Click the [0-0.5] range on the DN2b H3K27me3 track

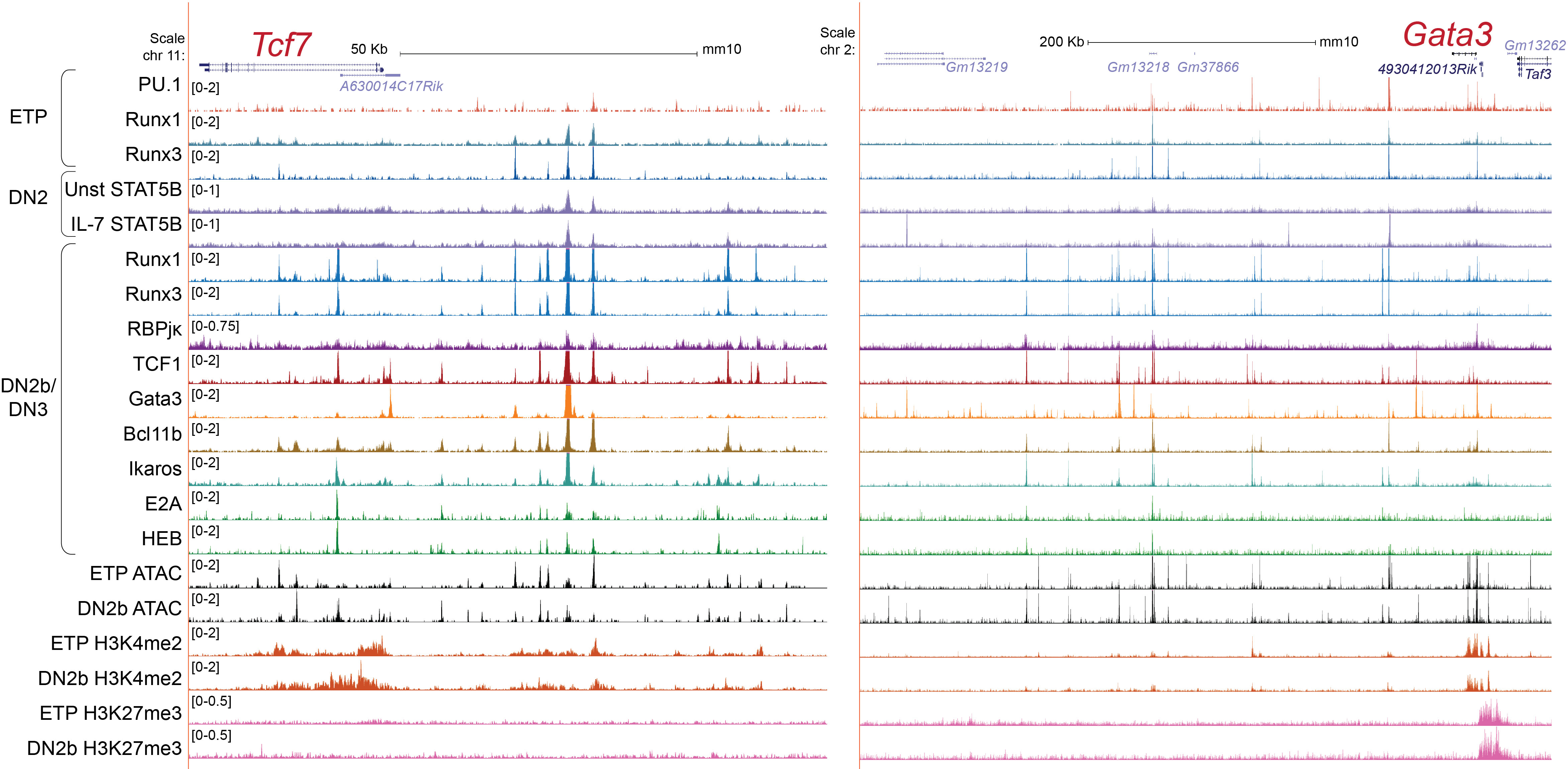tap(211, 736)
